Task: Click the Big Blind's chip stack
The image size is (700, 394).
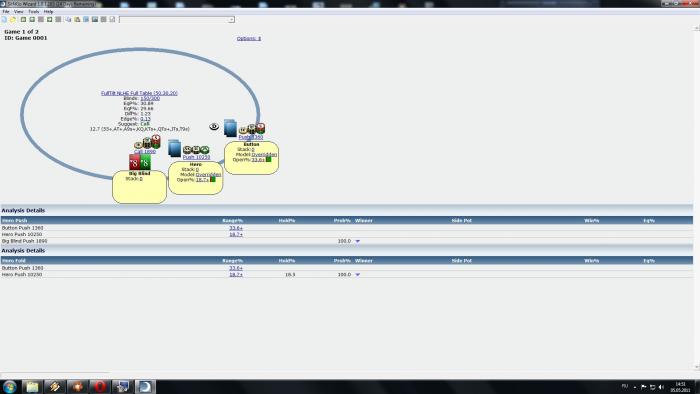Action: (147, 142)
